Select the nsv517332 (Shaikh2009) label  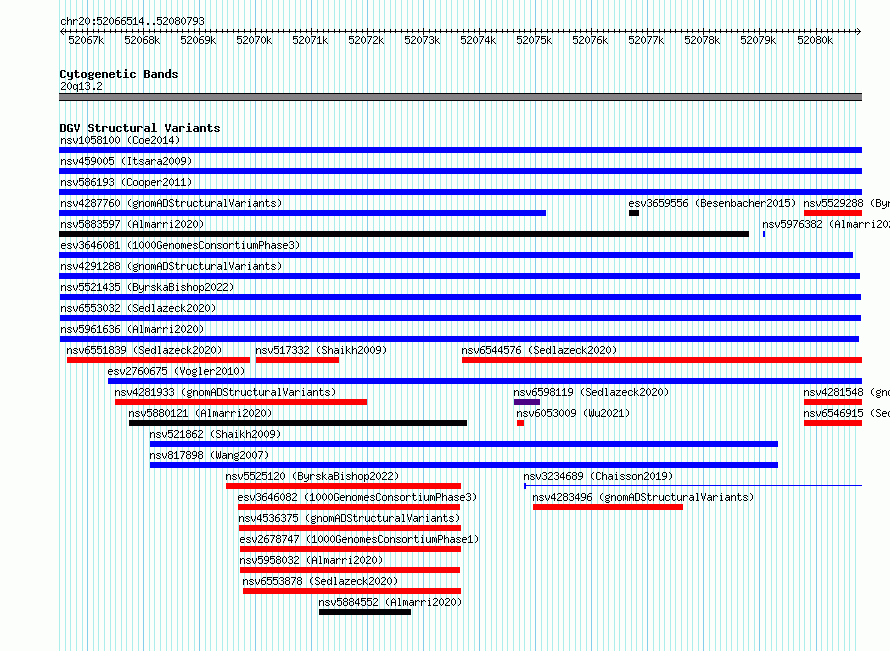pyautogui.click(x=321, y=350)
